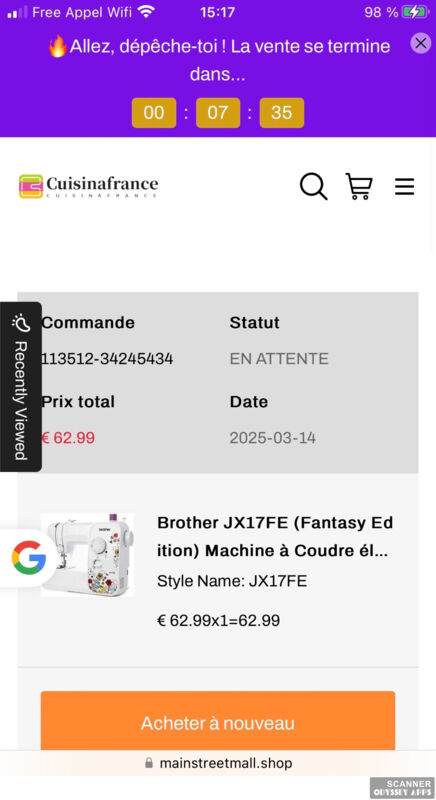Close the purple sale countdown banner
The width and height of the screenshot is (436, 800).
[421, 43]
